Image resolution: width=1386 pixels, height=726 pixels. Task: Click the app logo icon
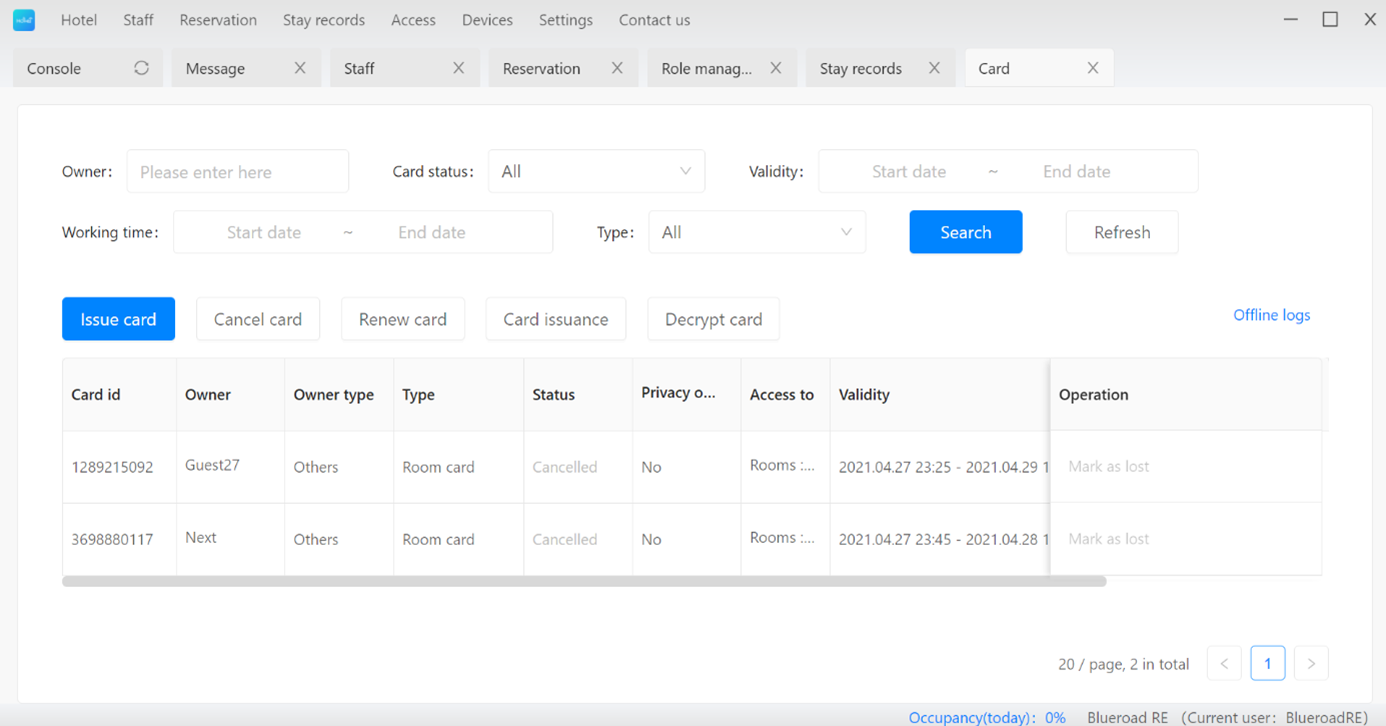click(24, 20)
